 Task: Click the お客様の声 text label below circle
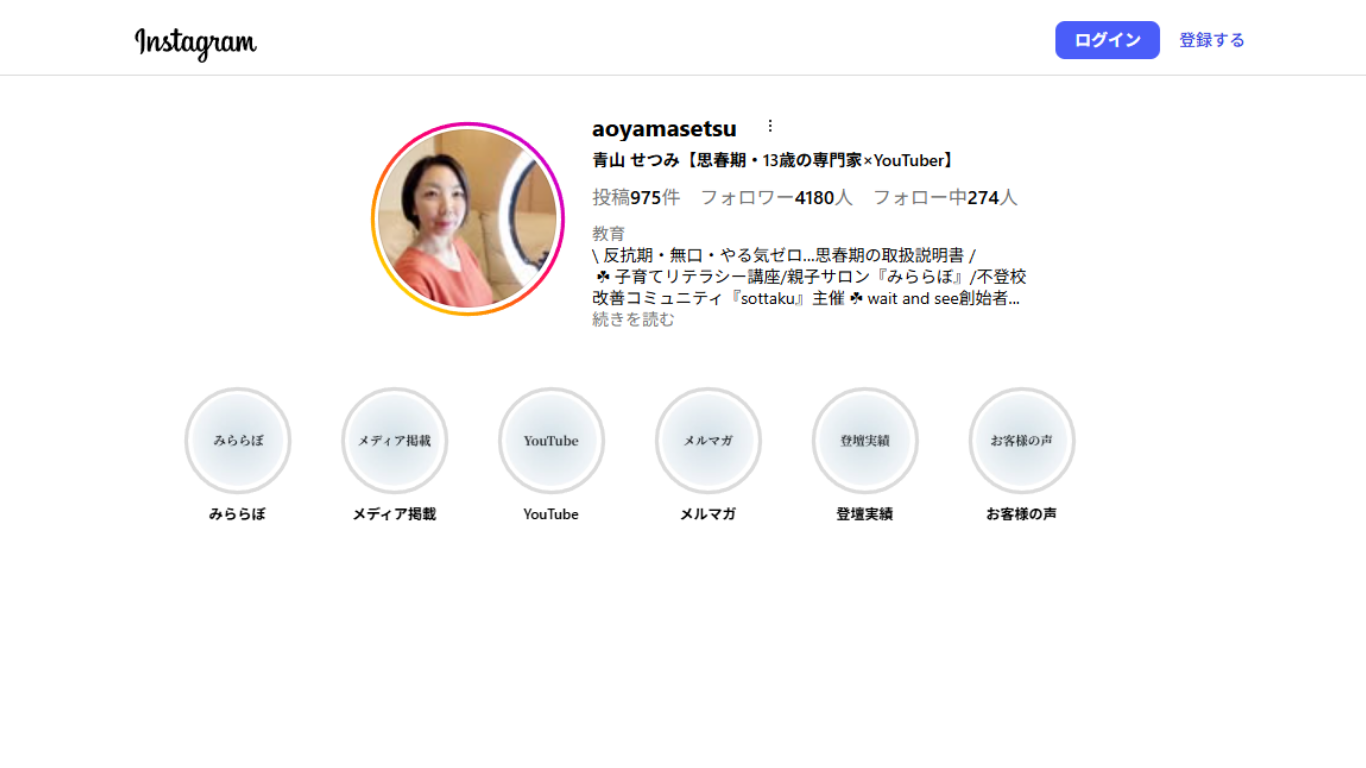[x=1022, y=514]
